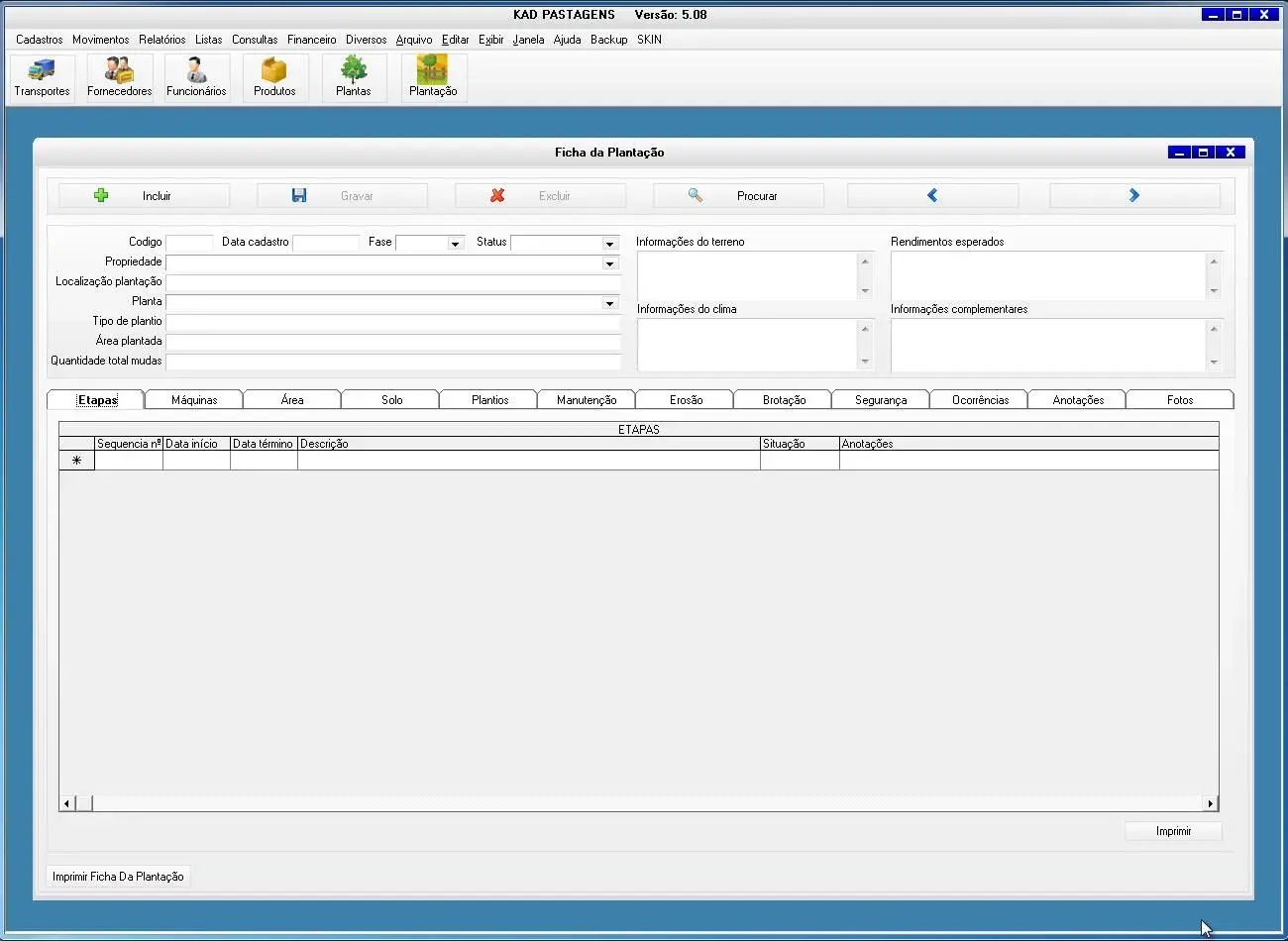Image resolution: width=1288 pixels, height=941 pixels.
Task: Expand the Fase dropdown
Action: tap(455, 244)
